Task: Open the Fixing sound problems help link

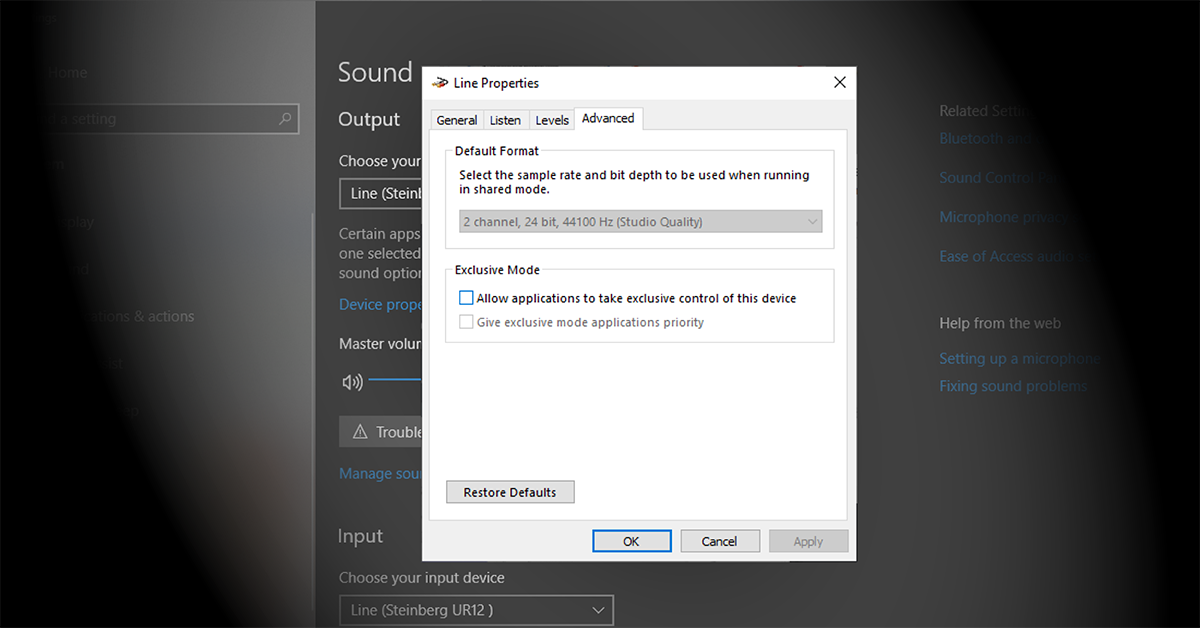Action: point(1013,386)
